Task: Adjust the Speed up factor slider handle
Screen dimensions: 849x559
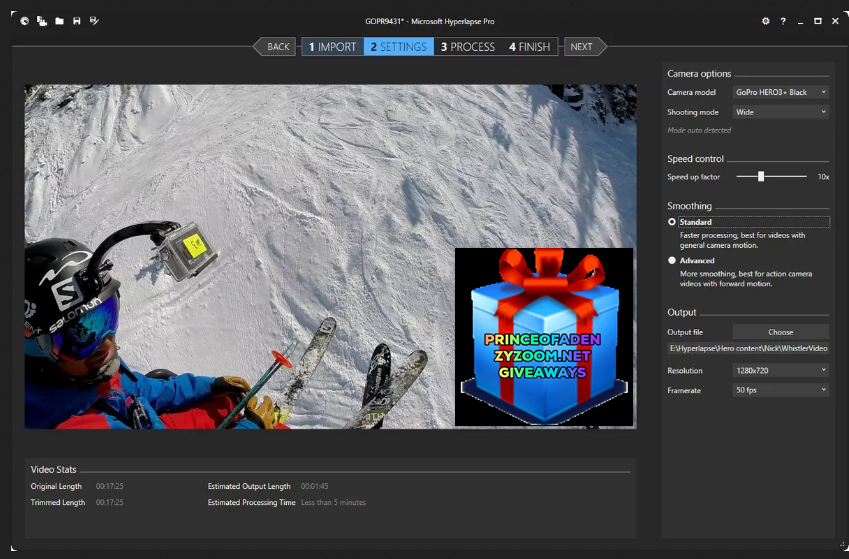Action: (x=761, y=177)
